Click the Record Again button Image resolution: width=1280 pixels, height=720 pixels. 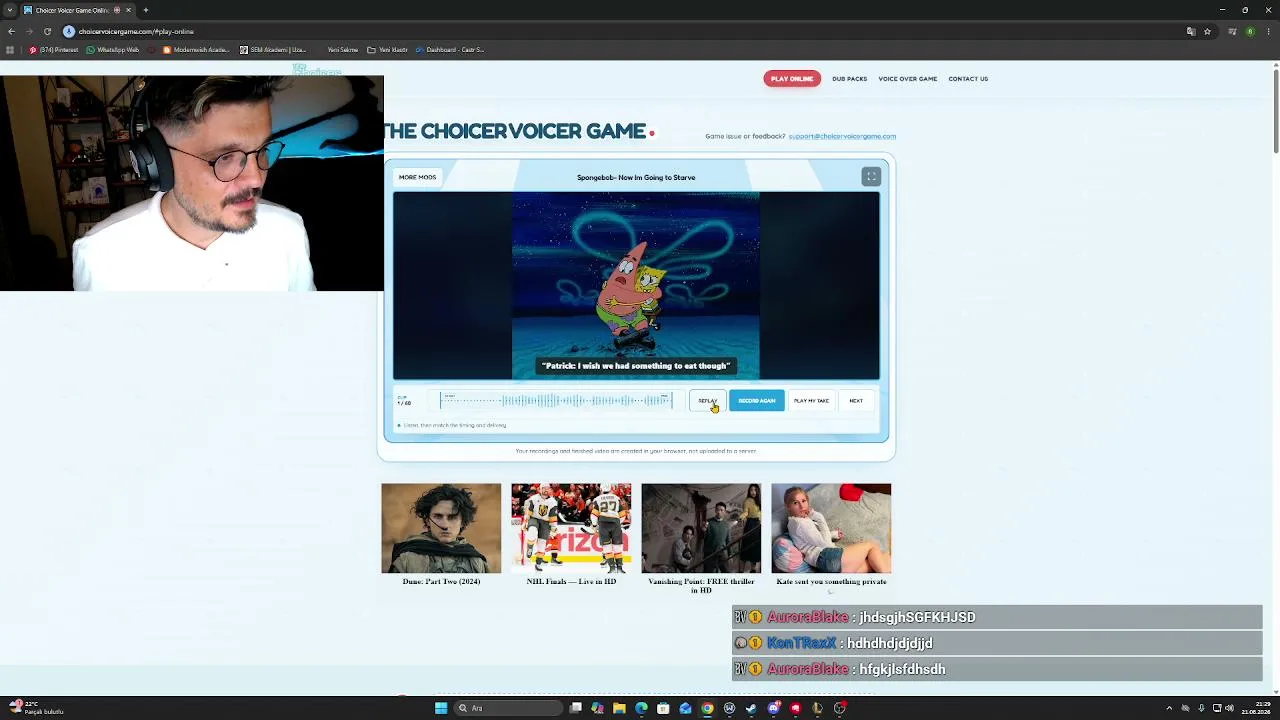[x=757, y=401]
